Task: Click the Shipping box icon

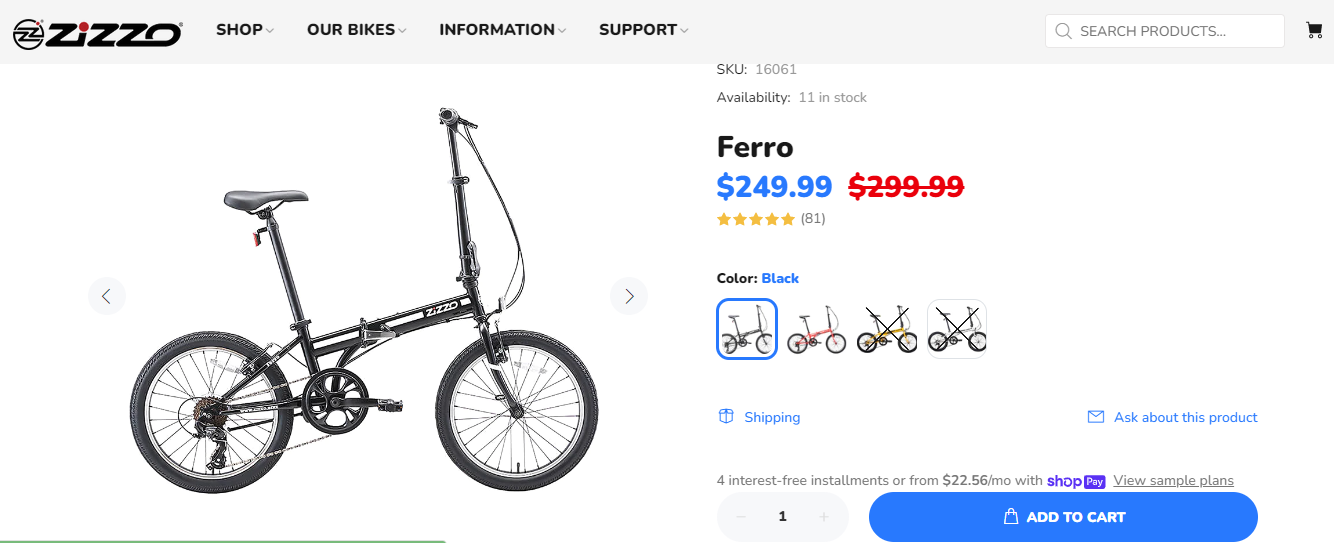Action: pyautogui.click(x=726, y=416)
